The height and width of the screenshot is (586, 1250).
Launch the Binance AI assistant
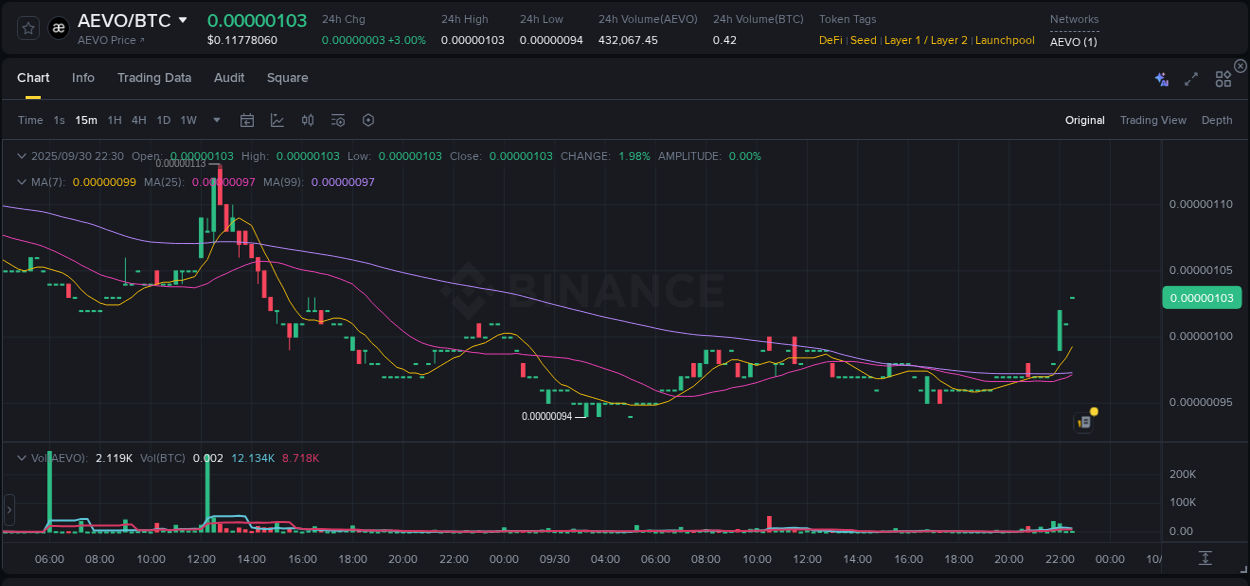(x=1161, y=78)
